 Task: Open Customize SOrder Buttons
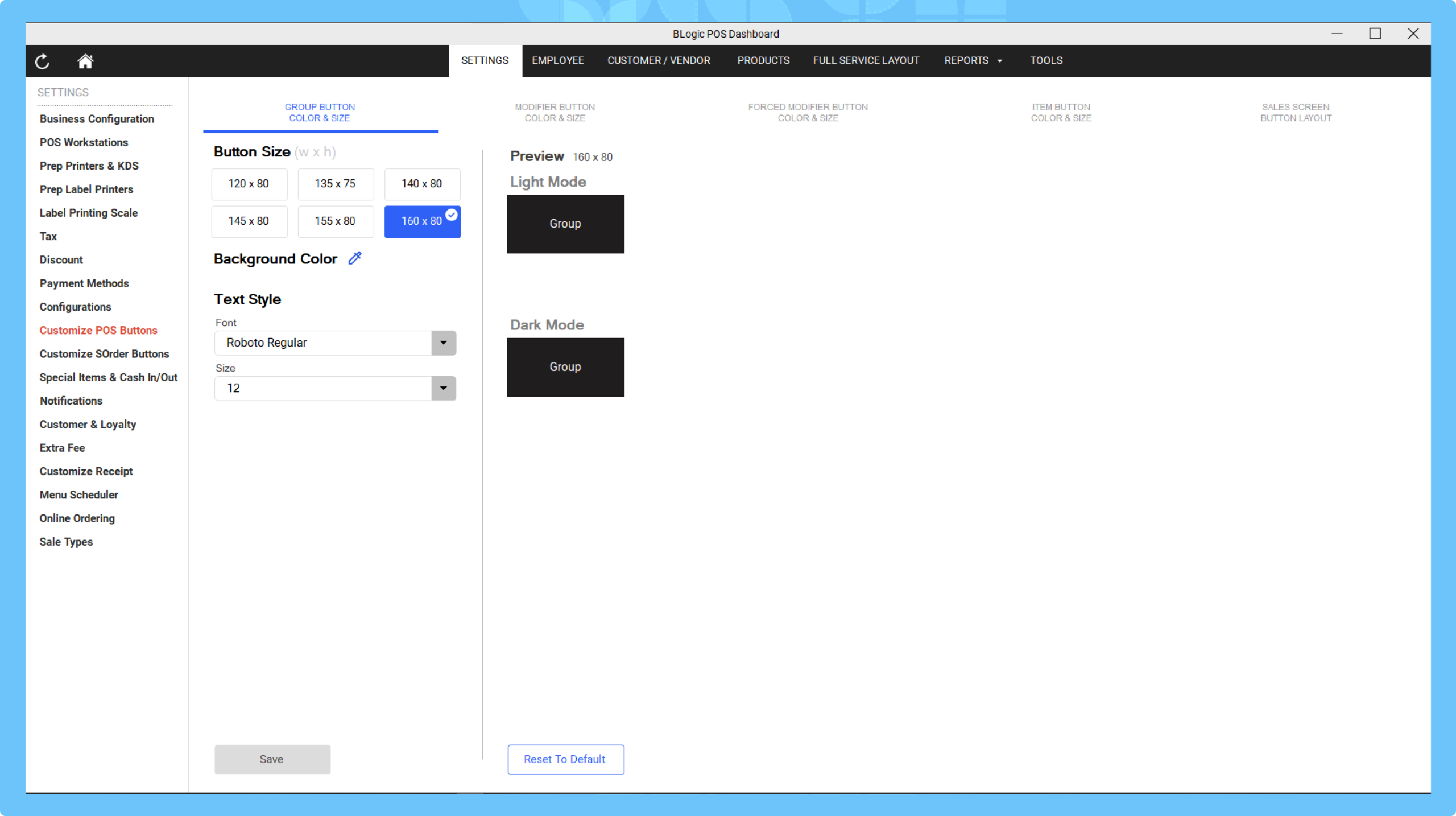pyautogui.click(x=105, y=354)
